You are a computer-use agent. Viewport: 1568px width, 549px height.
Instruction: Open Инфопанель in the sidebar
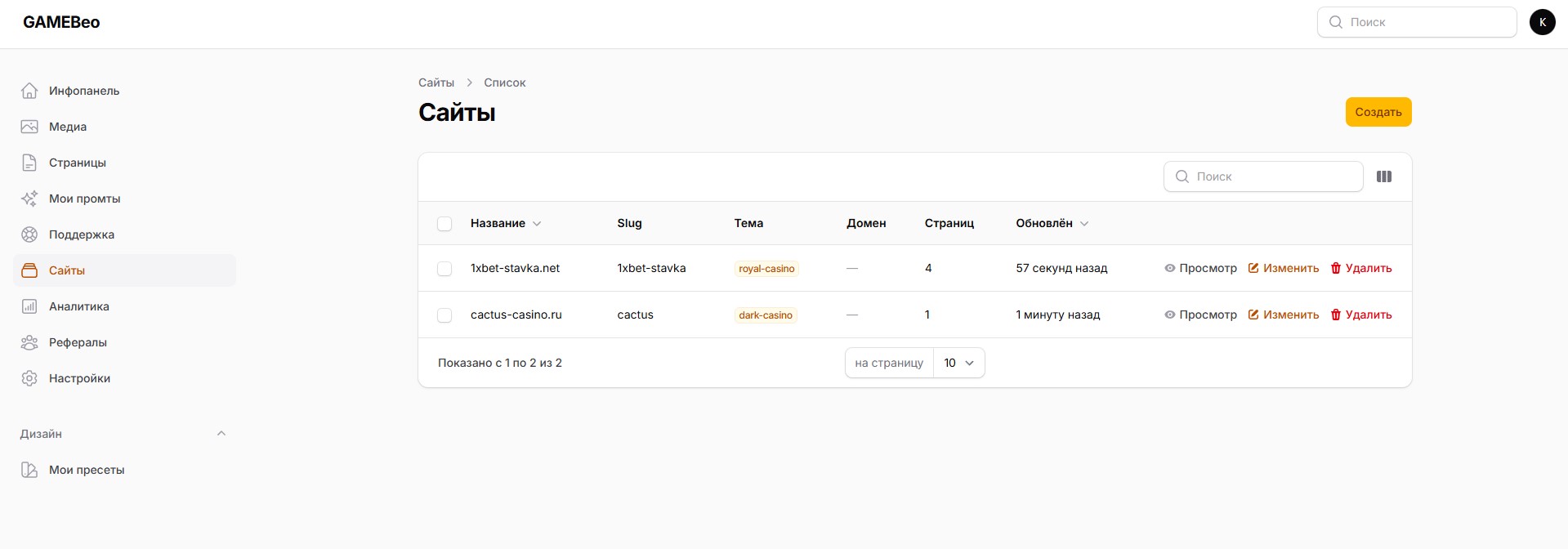tap(124, 91)
